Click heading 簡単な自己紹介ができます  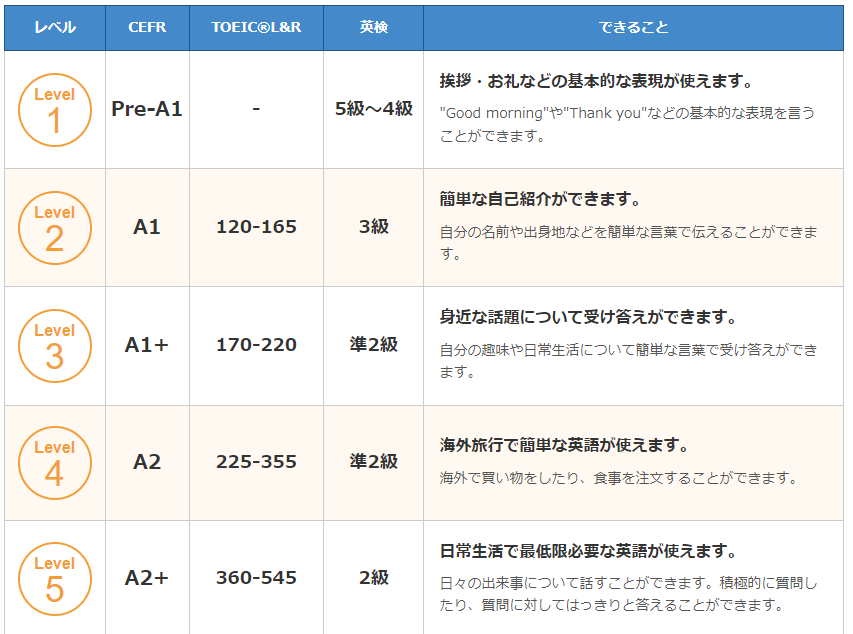540,200
